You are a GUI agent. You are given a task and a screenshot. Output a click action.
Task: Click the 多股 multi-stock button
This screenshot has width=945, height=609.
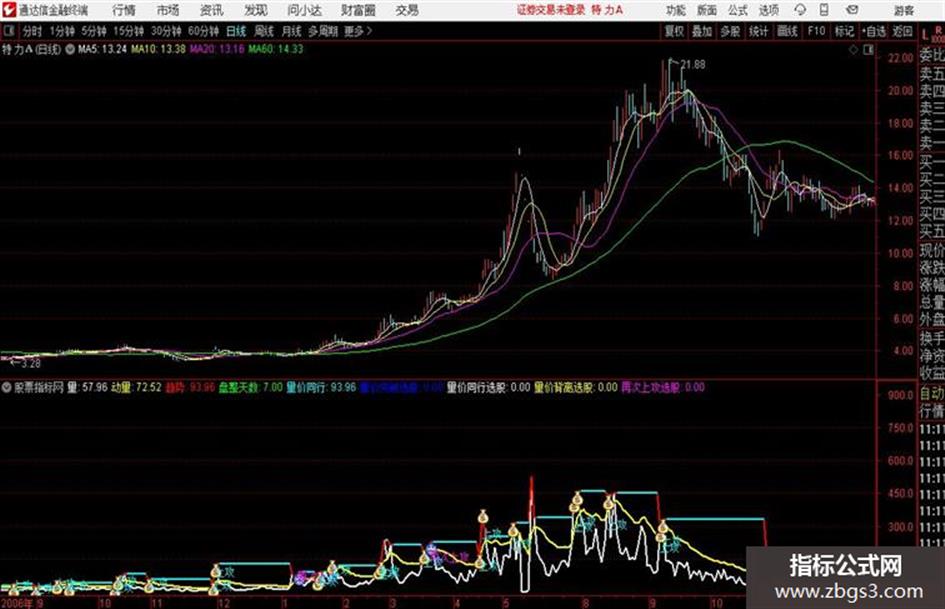(x=730, y=31)
